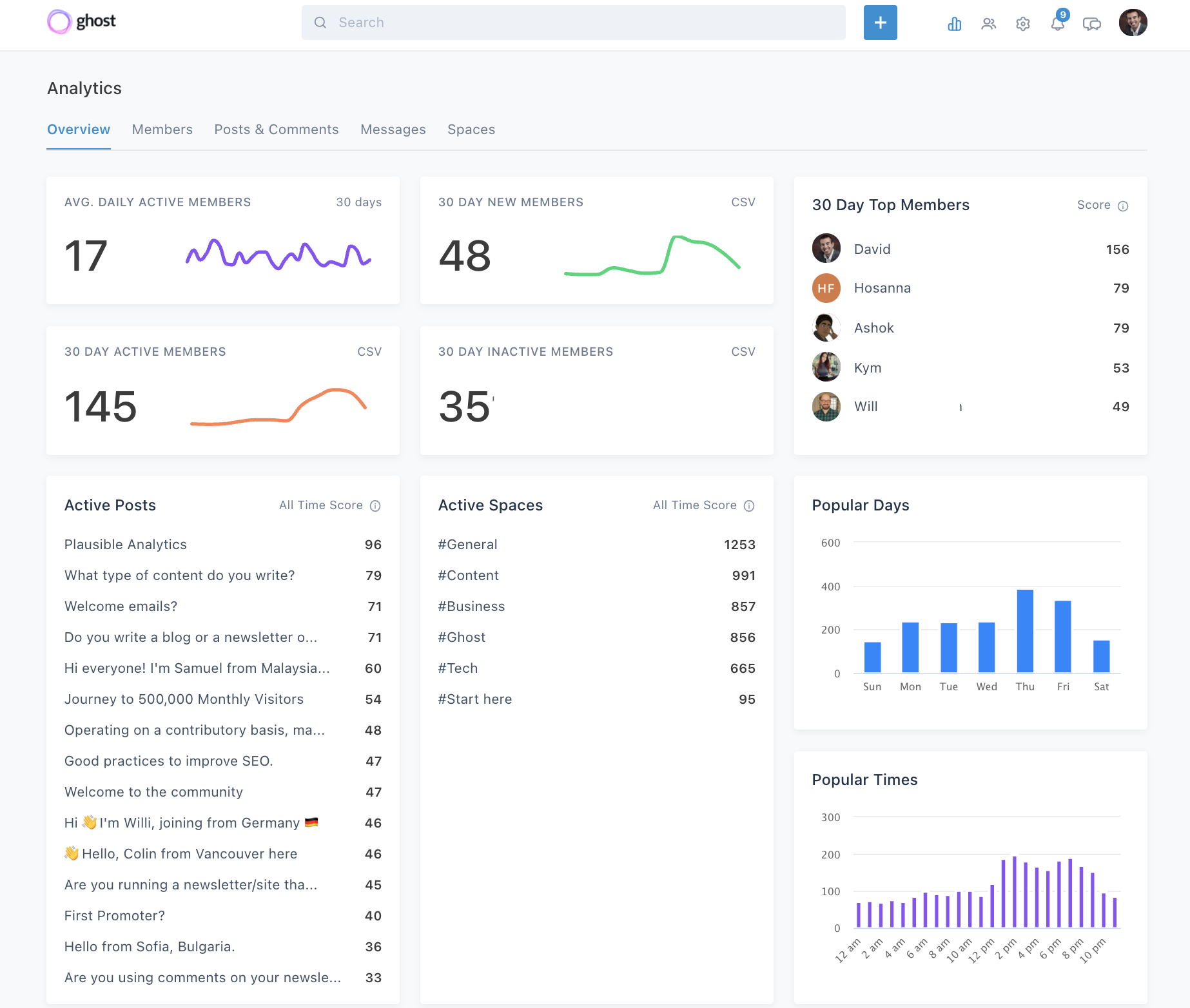Image resolution: width=1190 pixels, height=1008 pixels.
Task: Show the All Time Score info for Active Spaces
Action: point(750,506)
